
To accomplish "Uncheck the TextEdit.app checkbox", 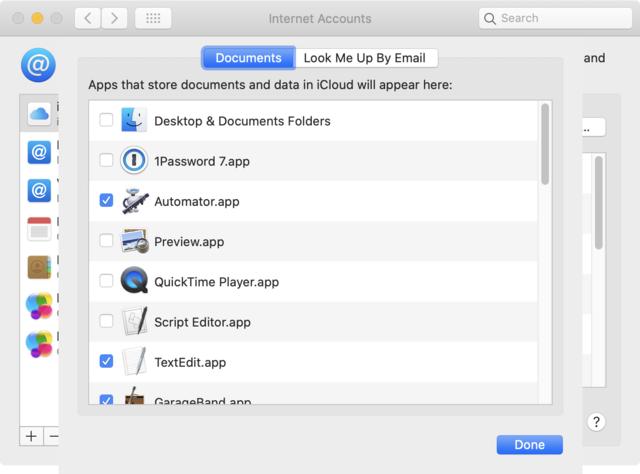I will click(106, 361).
